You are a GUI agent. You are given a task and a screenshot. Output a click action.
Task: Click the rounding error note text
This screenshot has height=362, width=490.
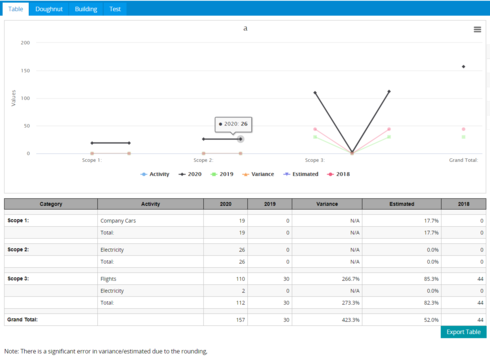pyautogui.click(x=106, y=351)
